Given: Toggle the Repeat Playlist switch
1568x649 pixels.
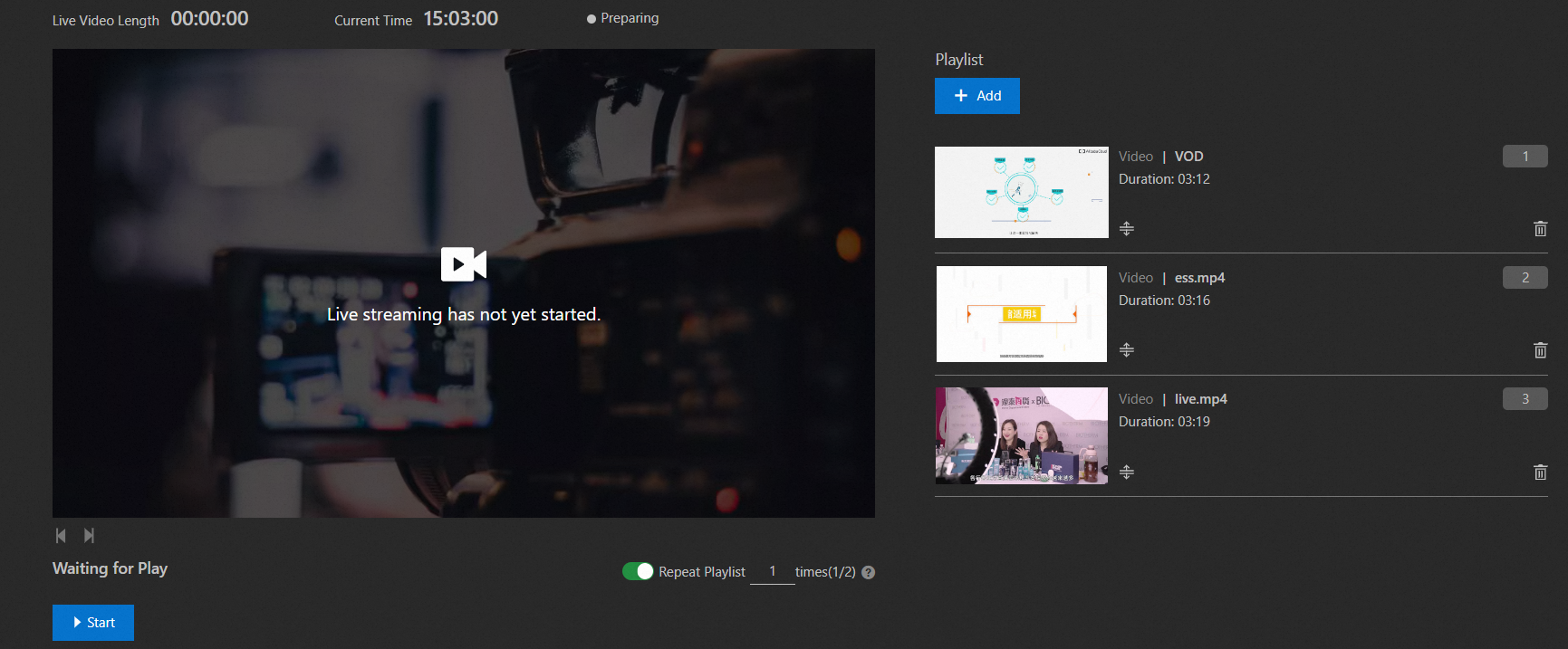Looking at the screenshot, I should 638,571.
